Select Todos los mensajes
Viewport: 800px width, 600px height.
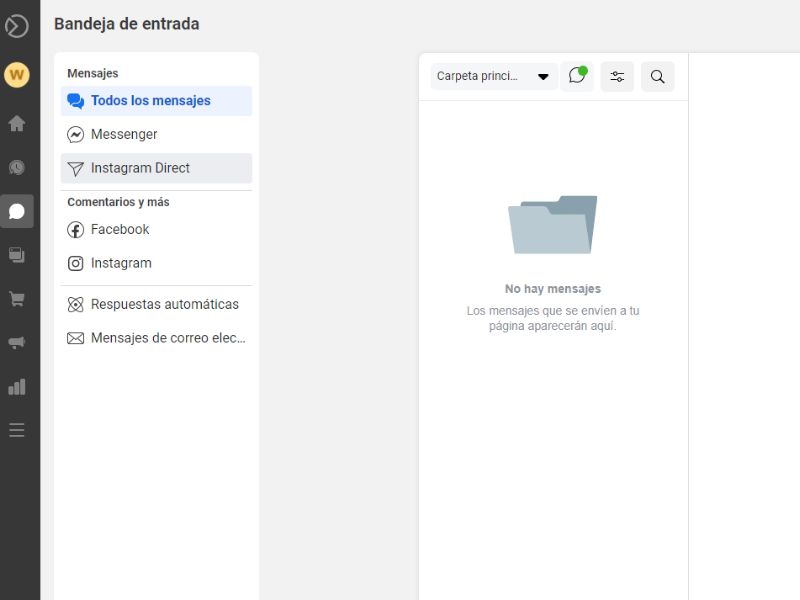tap(156, 101)
